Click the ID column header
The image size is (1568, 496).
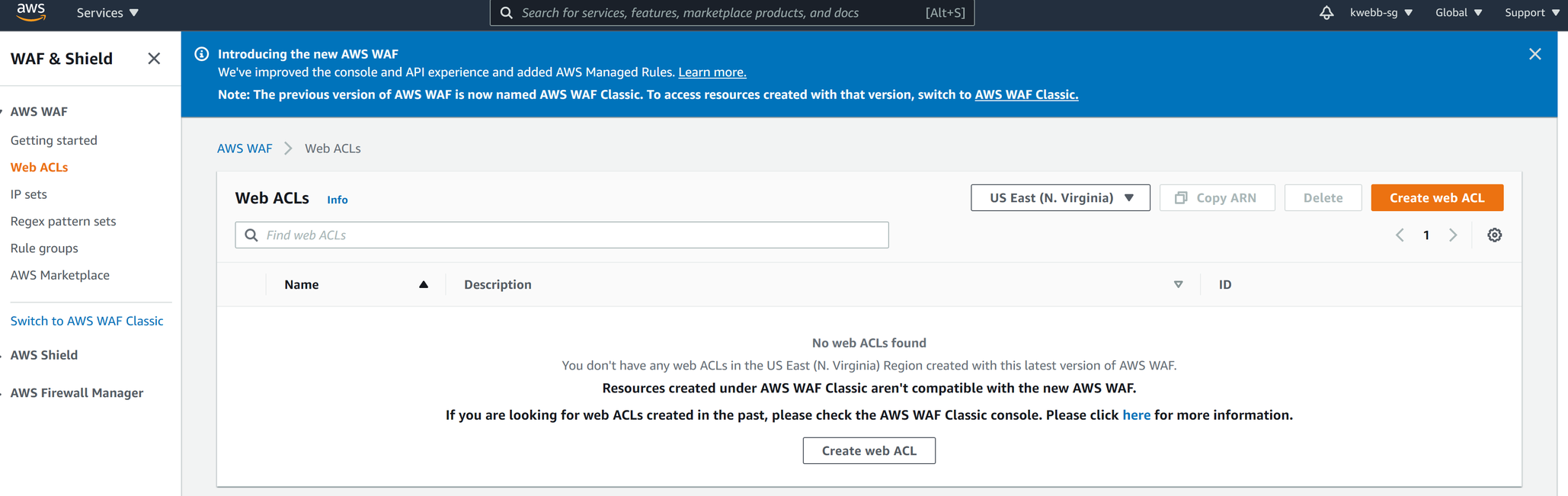pos(1224,284)
